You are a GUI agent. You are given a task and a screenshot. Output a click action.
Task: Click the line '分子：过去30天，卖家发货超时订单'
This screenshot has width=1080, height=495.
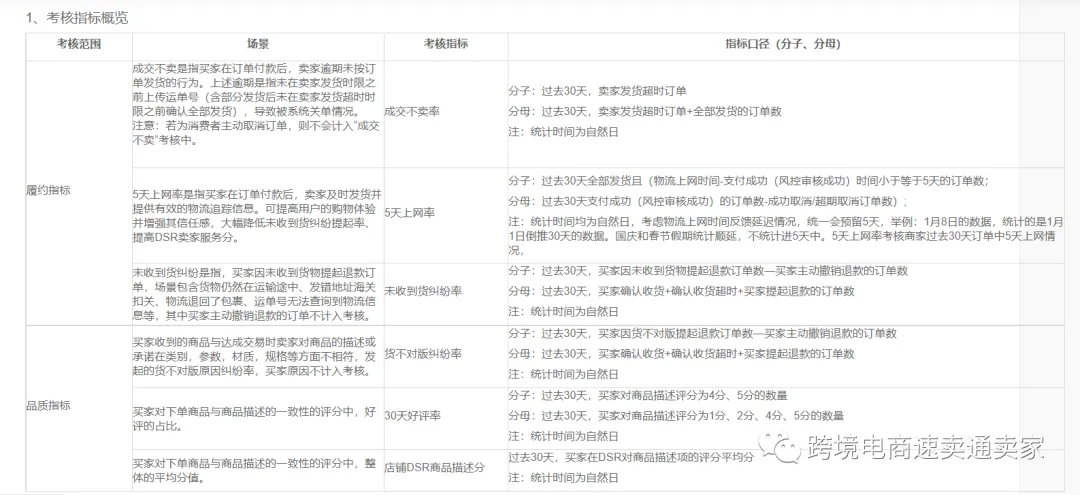597,91
